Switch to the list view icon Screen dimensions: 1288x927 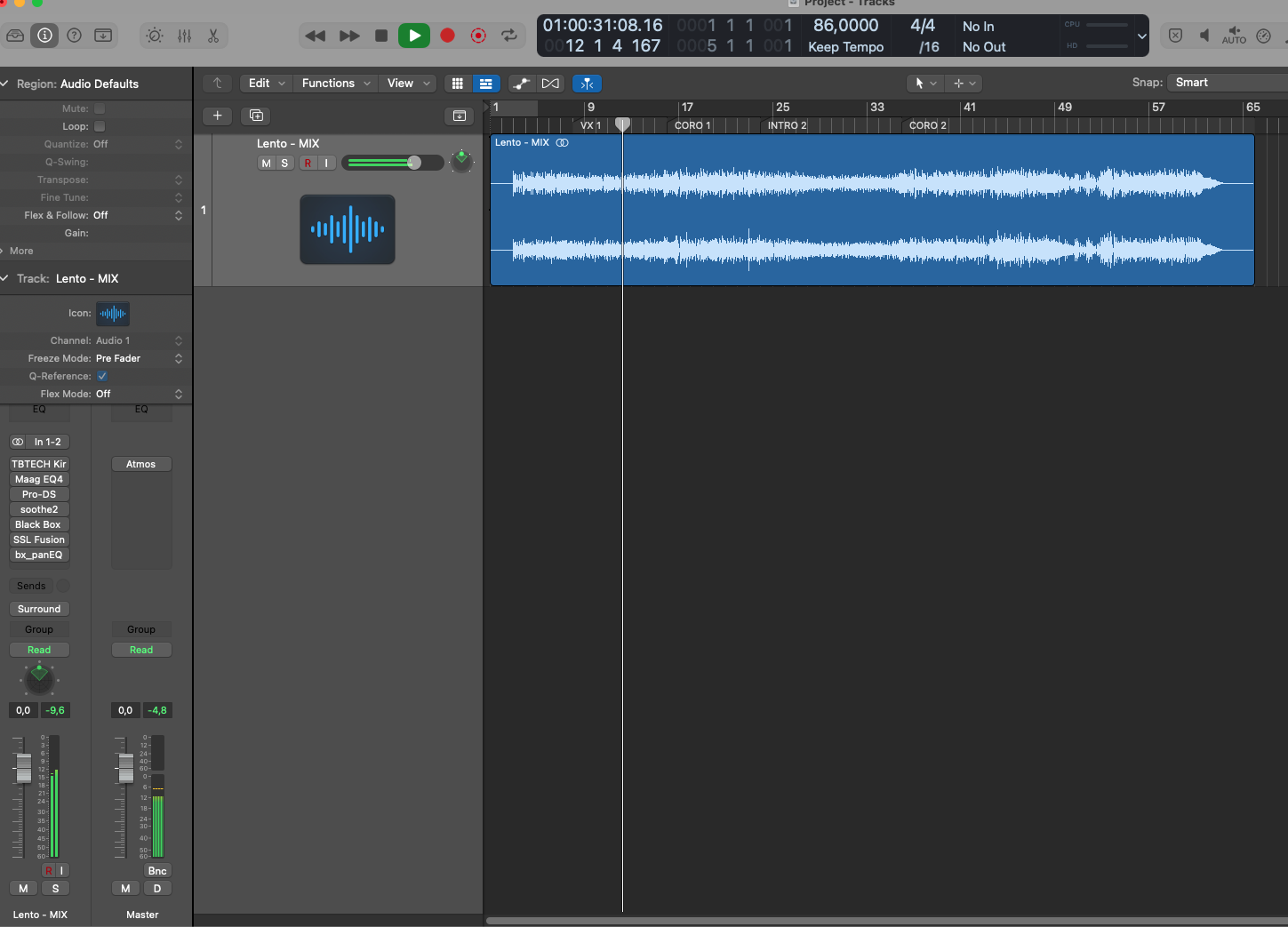pos(486,84)
